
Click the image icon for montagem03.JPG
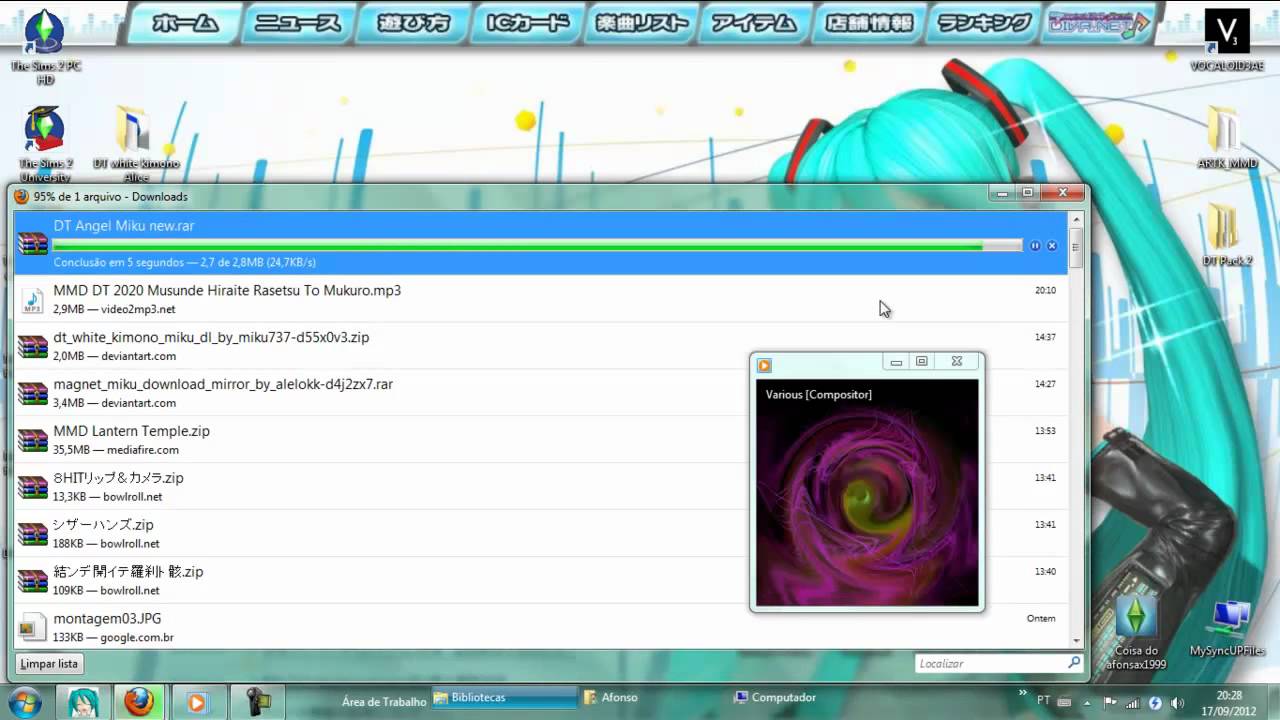[33, 627]
